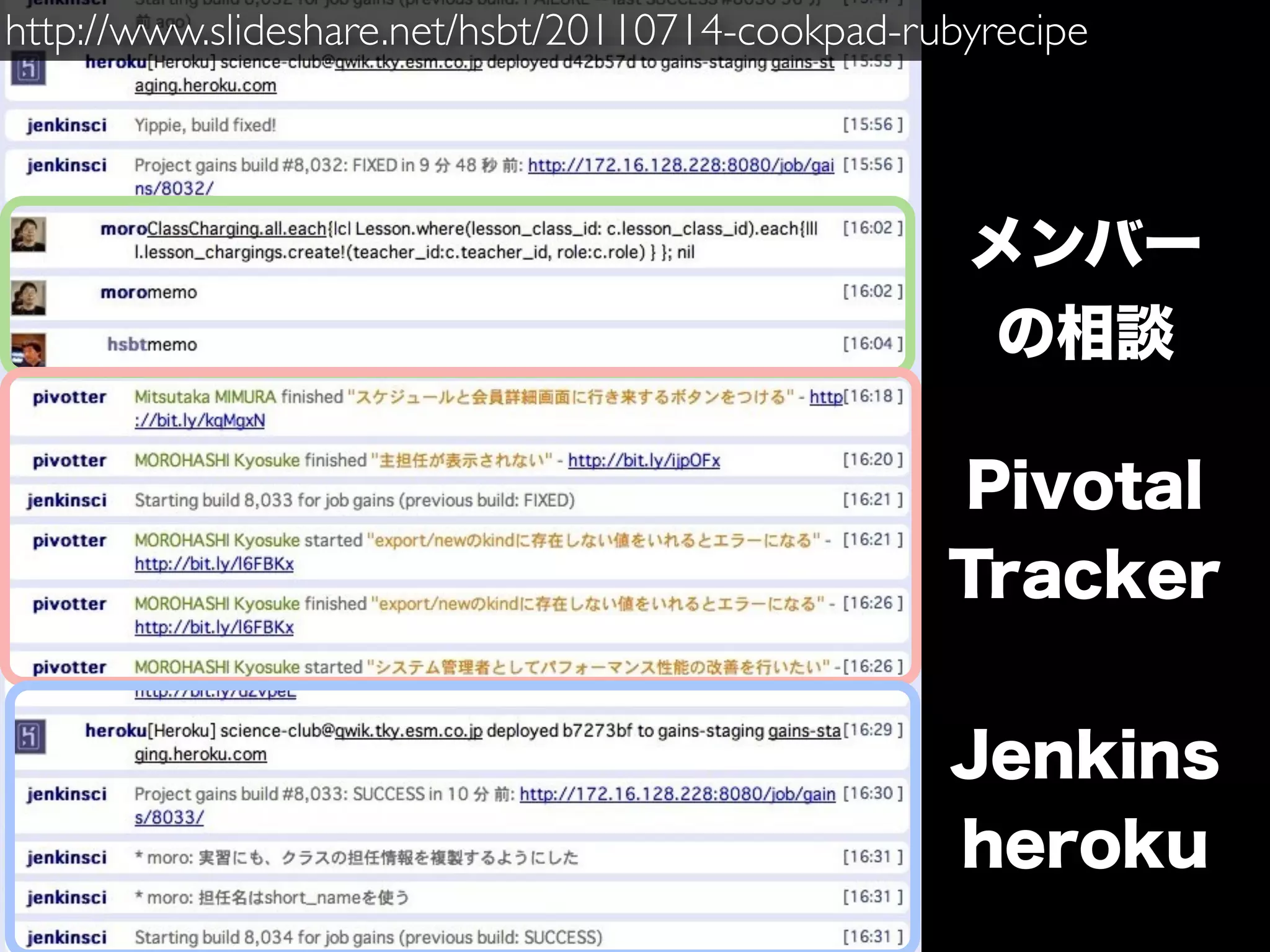This screenshot has height=952, width=1270.
Task: Click 'Jenkins heroku' heading on the right
Action: tap(1085, 800)
